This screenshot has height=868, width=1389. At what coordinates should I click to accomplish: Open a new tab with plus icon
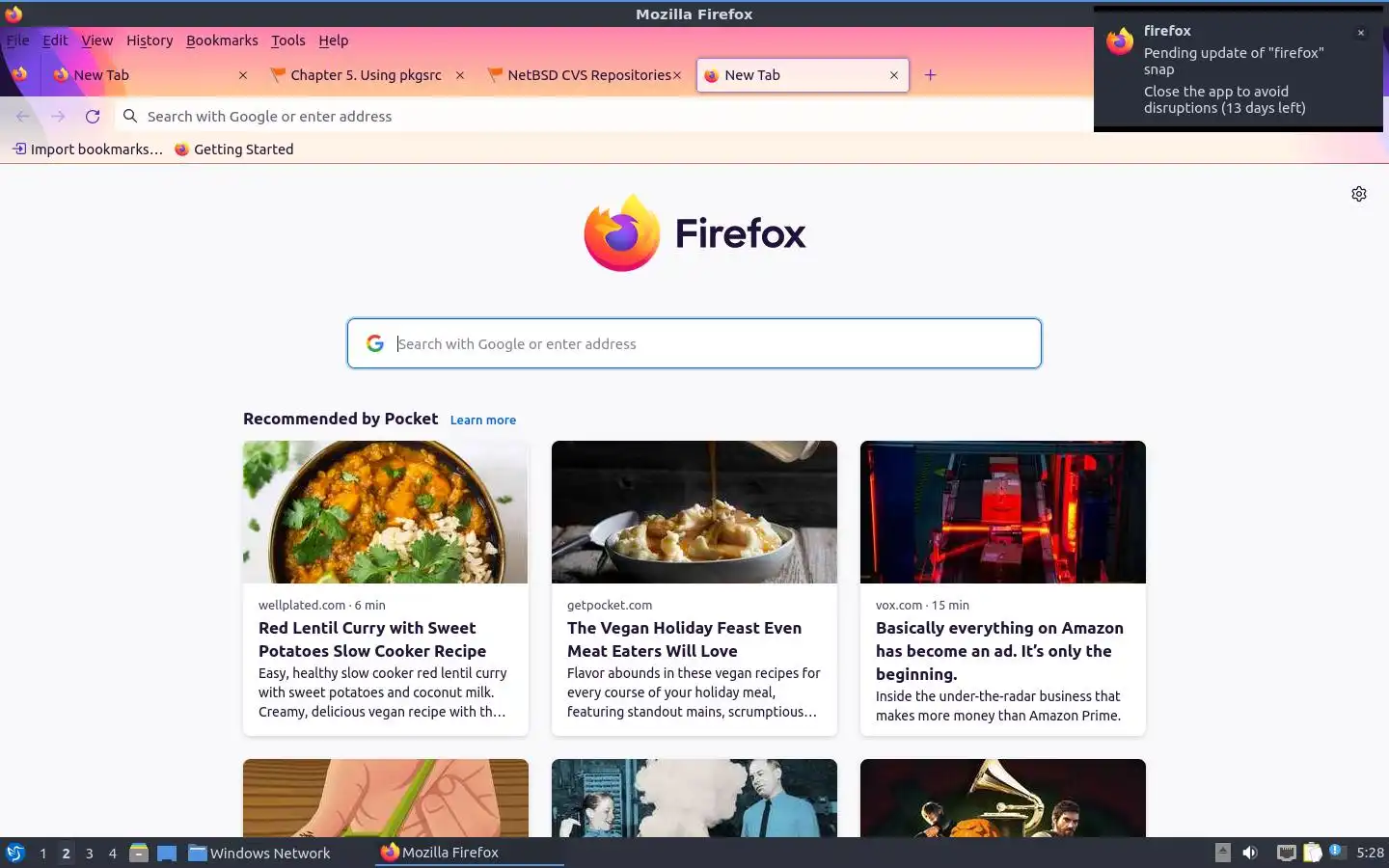(930, 75)
